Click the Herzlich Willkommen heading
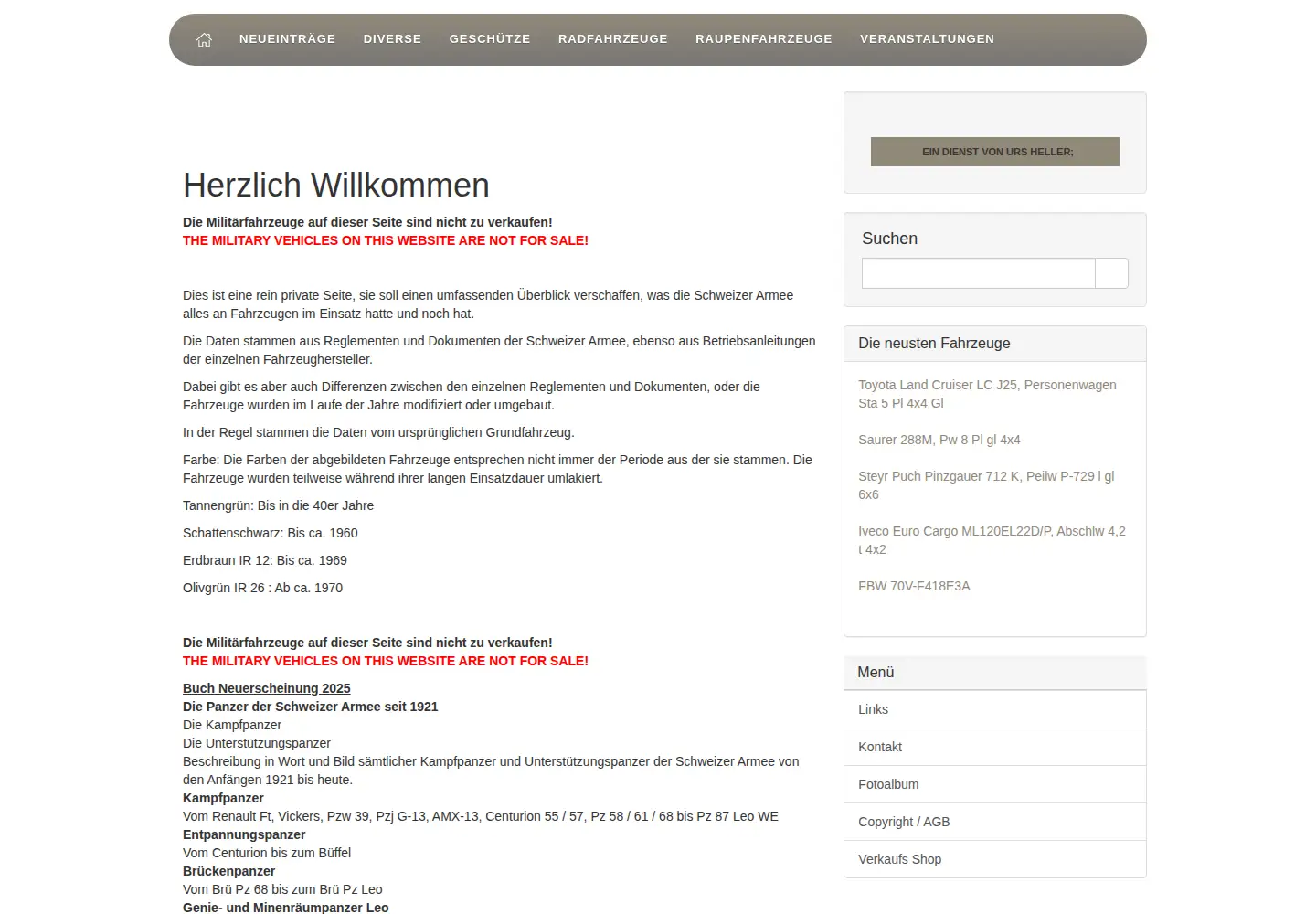1316x914 pixels. tap(336, 186)
